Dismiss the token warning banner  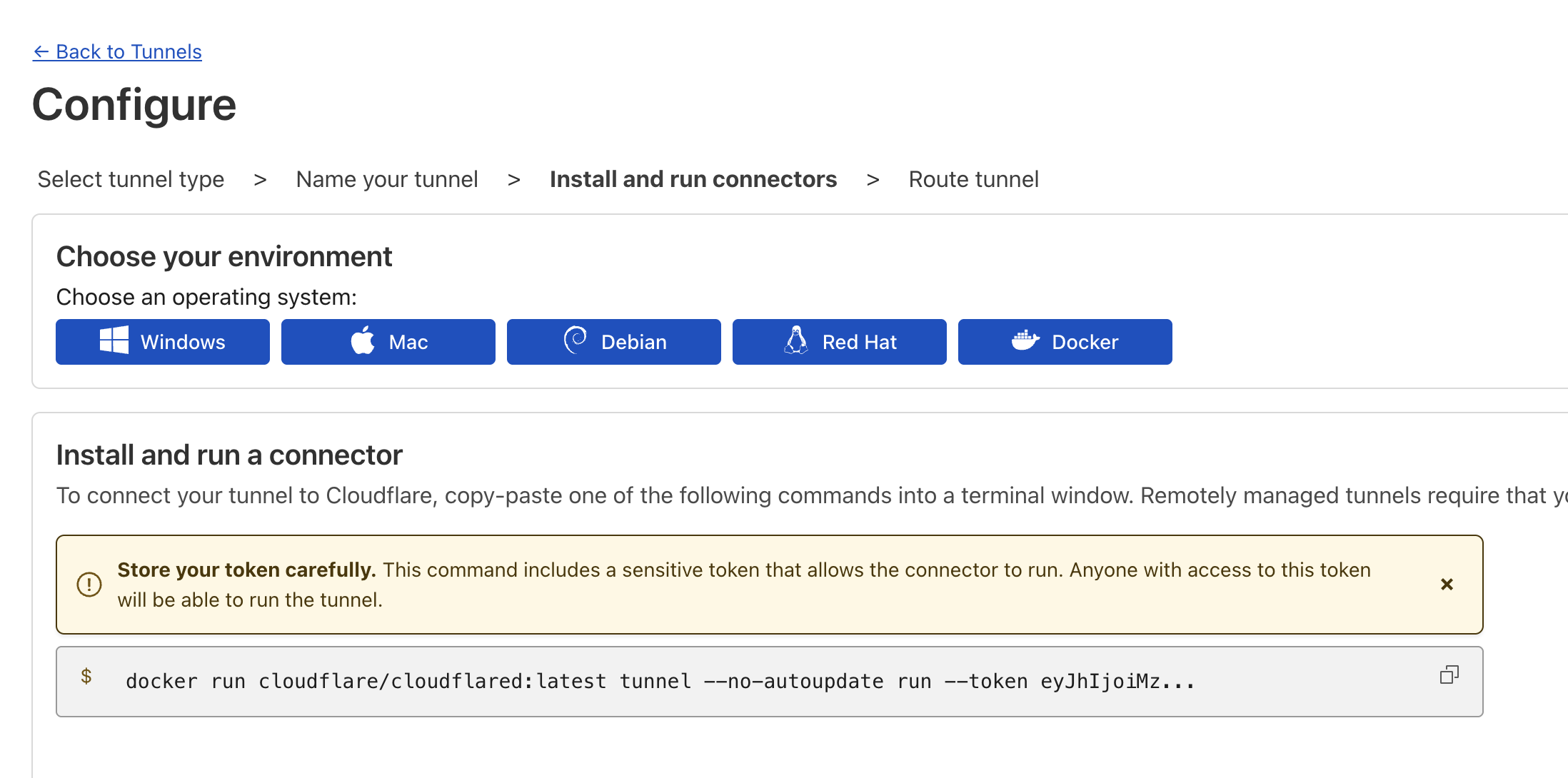pyautogui.click(x=1447, y=584)
